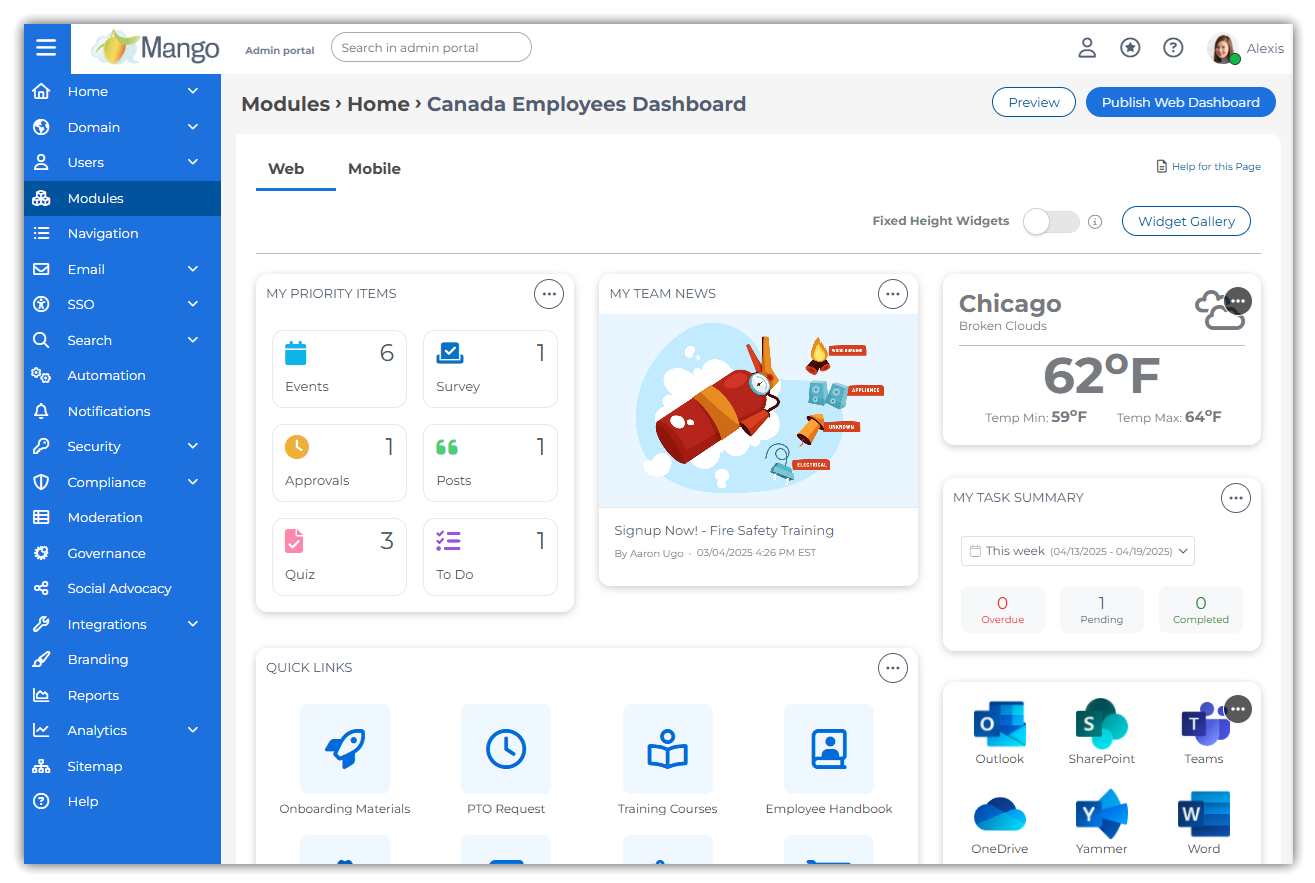Open the Social Advocacy section
This screenshot has width=1315, height=883.
(x=121, y=588)
